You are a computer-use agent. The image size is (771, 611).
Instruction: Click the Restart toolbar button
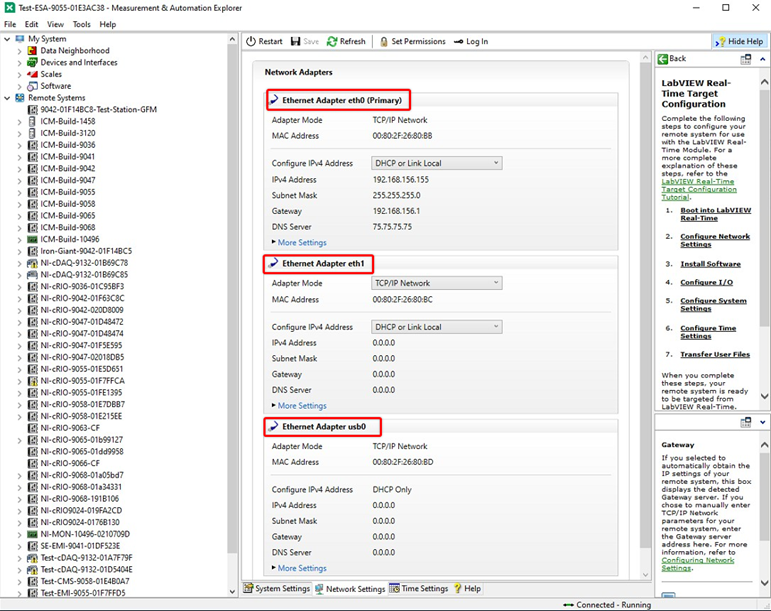(264, 41)
